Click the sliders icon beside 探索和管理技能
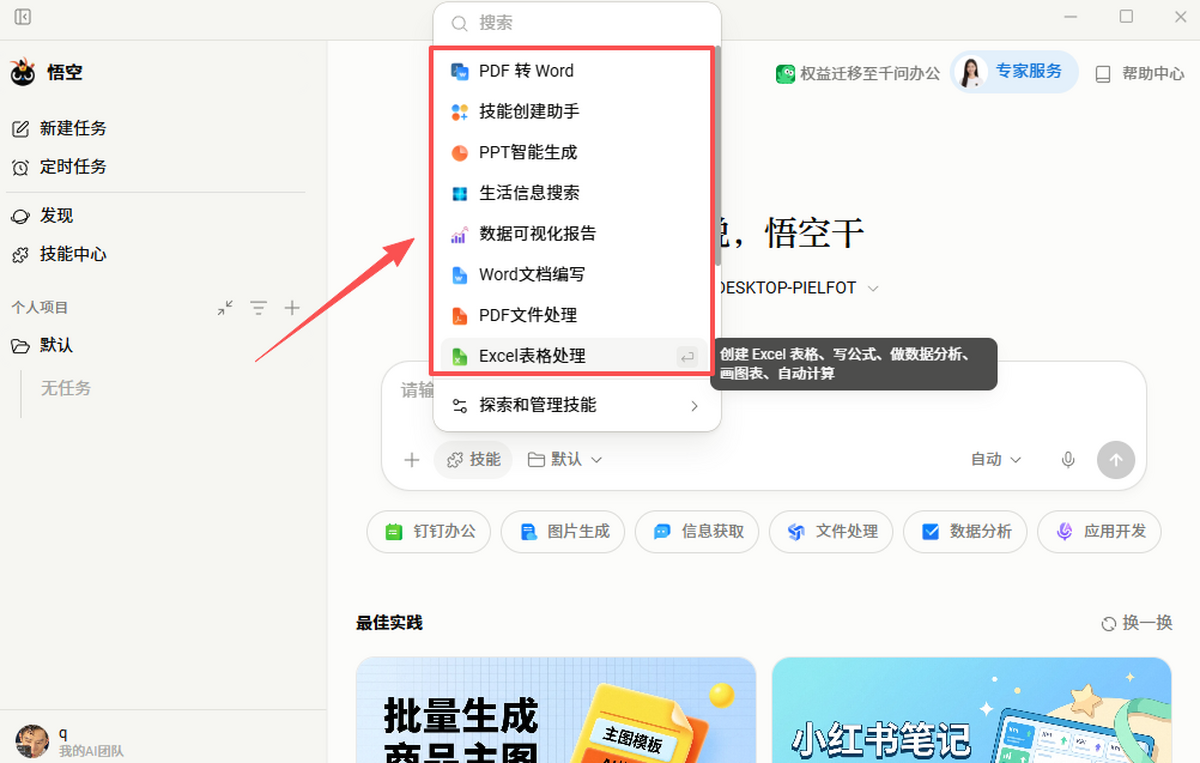1200x763 pixels. pyautogui.click(x=460, y=405)
